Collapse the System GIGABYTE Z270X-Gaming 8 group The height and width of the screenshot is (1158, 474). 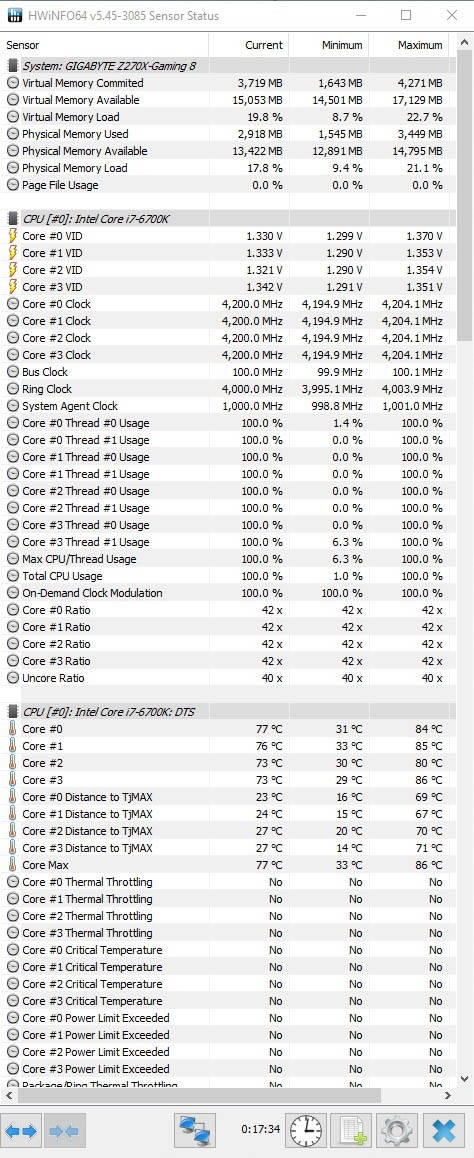(x=13, y=66)
